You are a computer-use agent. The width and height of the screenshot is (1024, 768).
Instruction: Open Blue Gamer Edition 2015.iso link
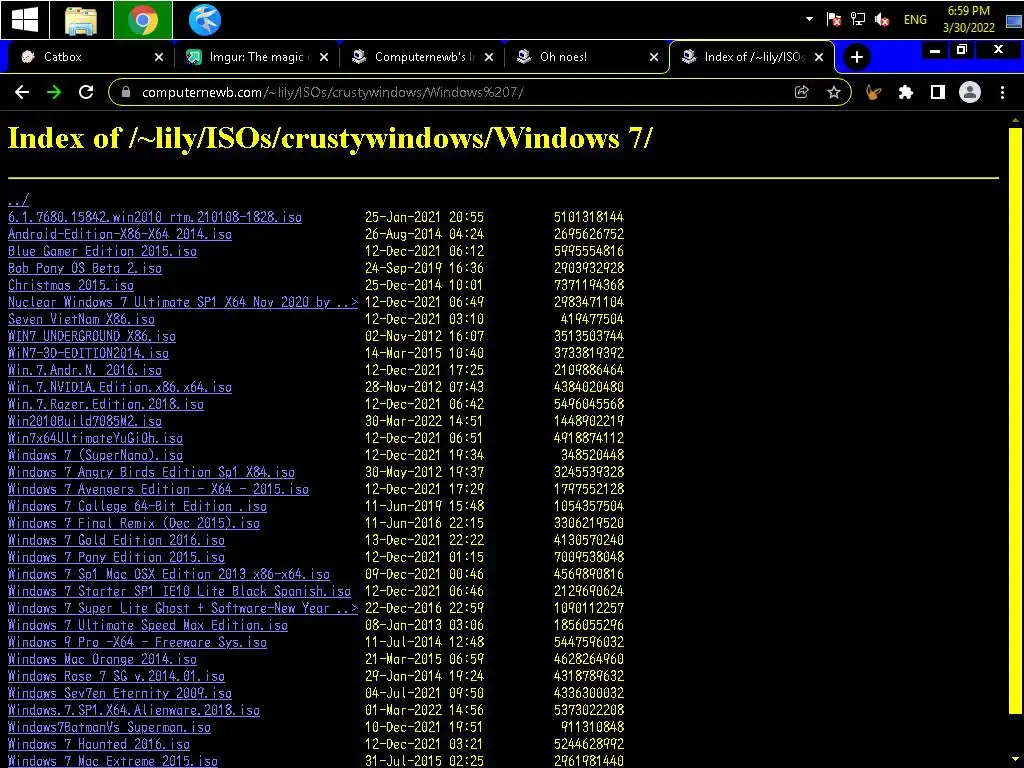(102, 251)
